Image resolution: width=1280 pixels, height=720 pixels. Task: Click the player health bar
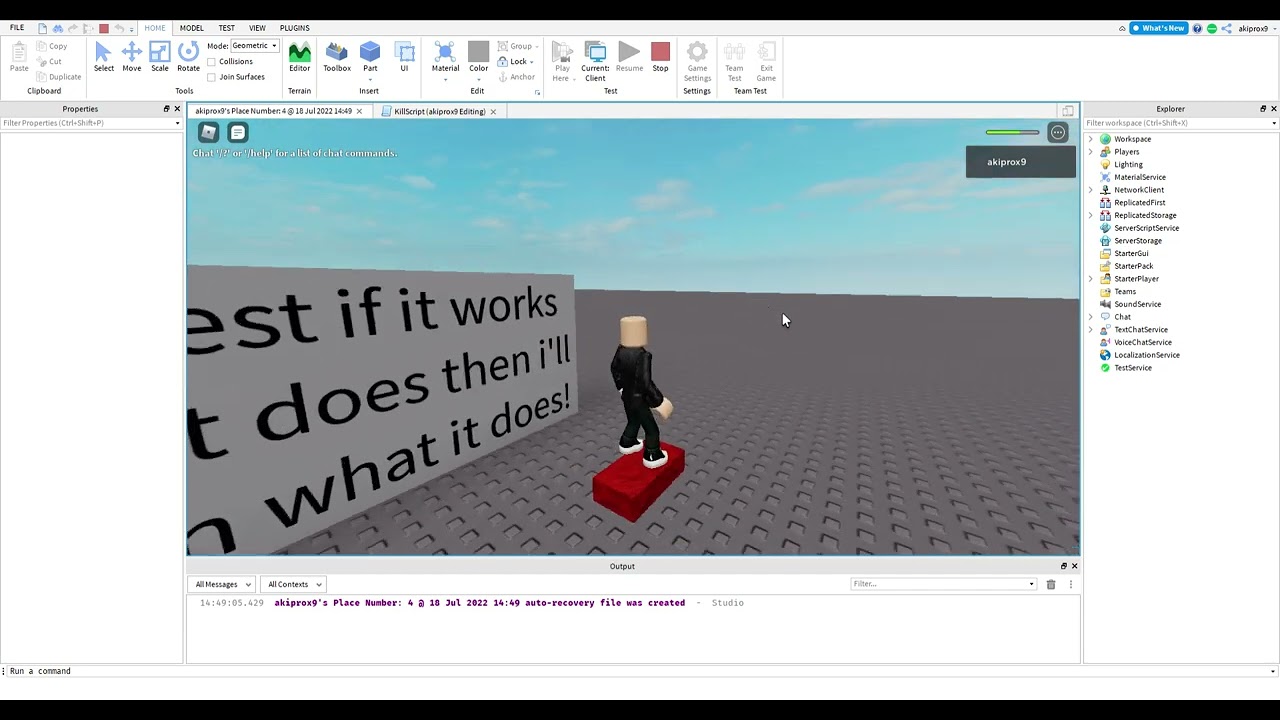(x=1012, y=132)
